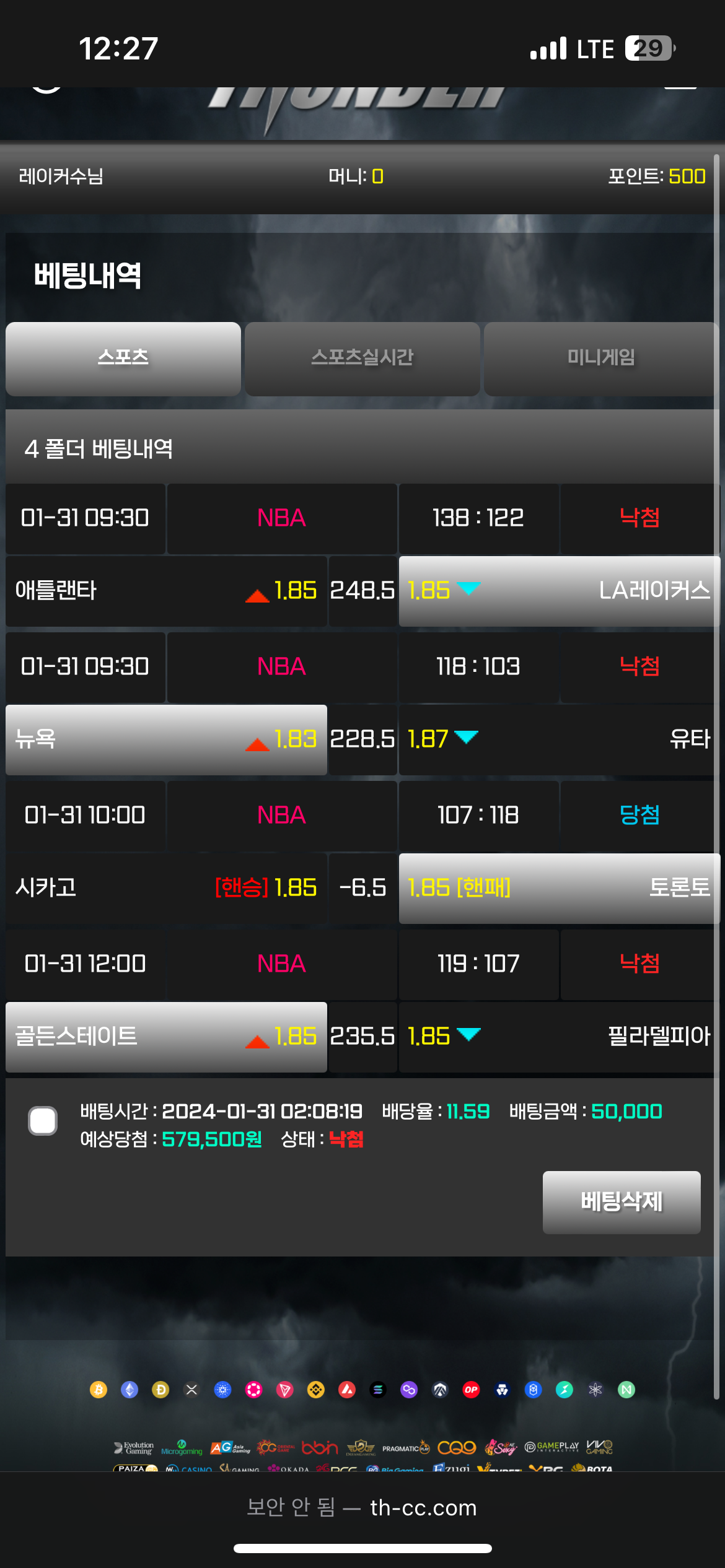The height and width of the screenshot is (1568, 725).
Task: Click the cyan down arrow beside 필라델피아
Action: point(468,1034)
